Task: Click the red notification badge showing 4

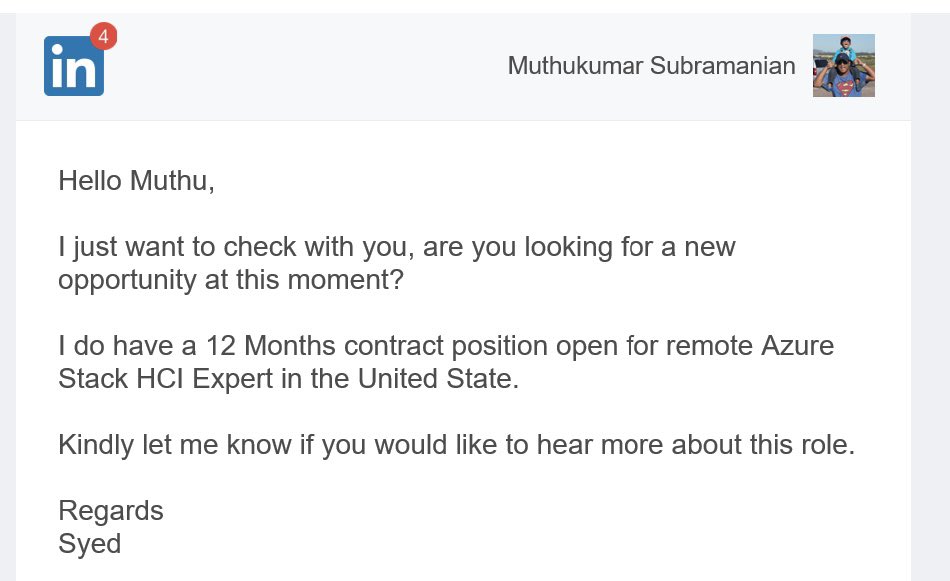Action: pos(104,36)
